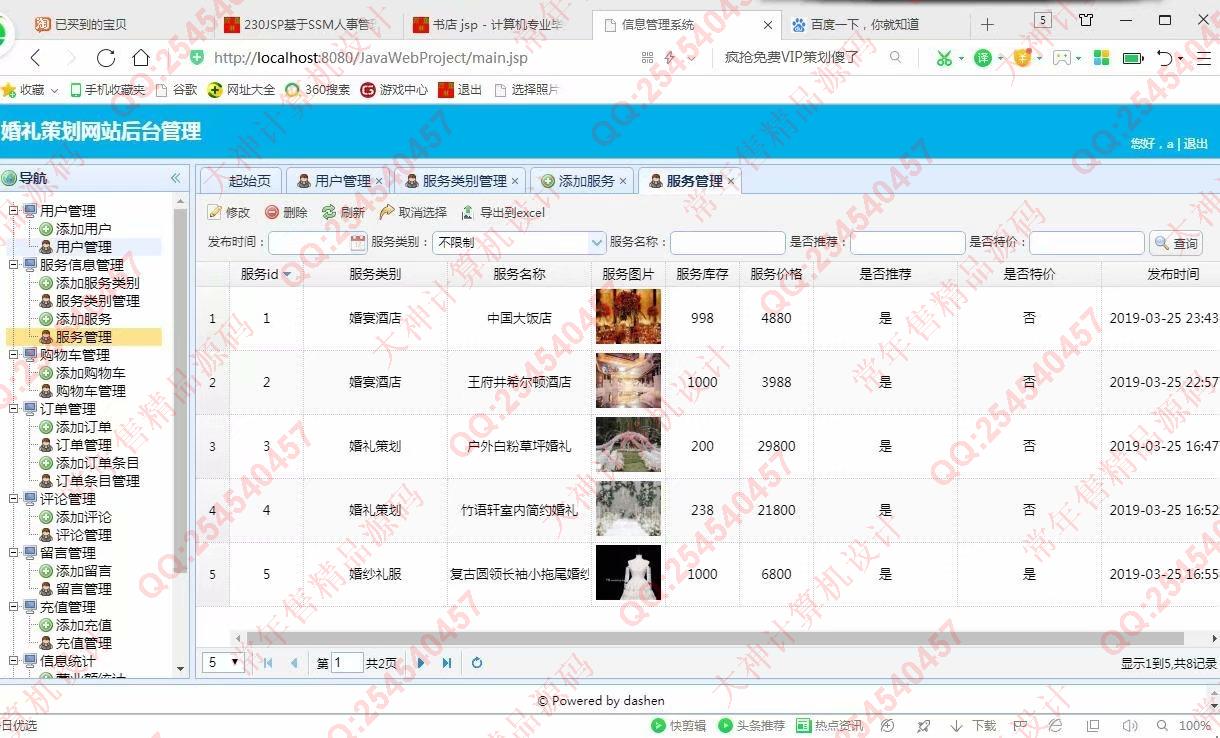Click the 服务名称 input field

pos(728,243)
